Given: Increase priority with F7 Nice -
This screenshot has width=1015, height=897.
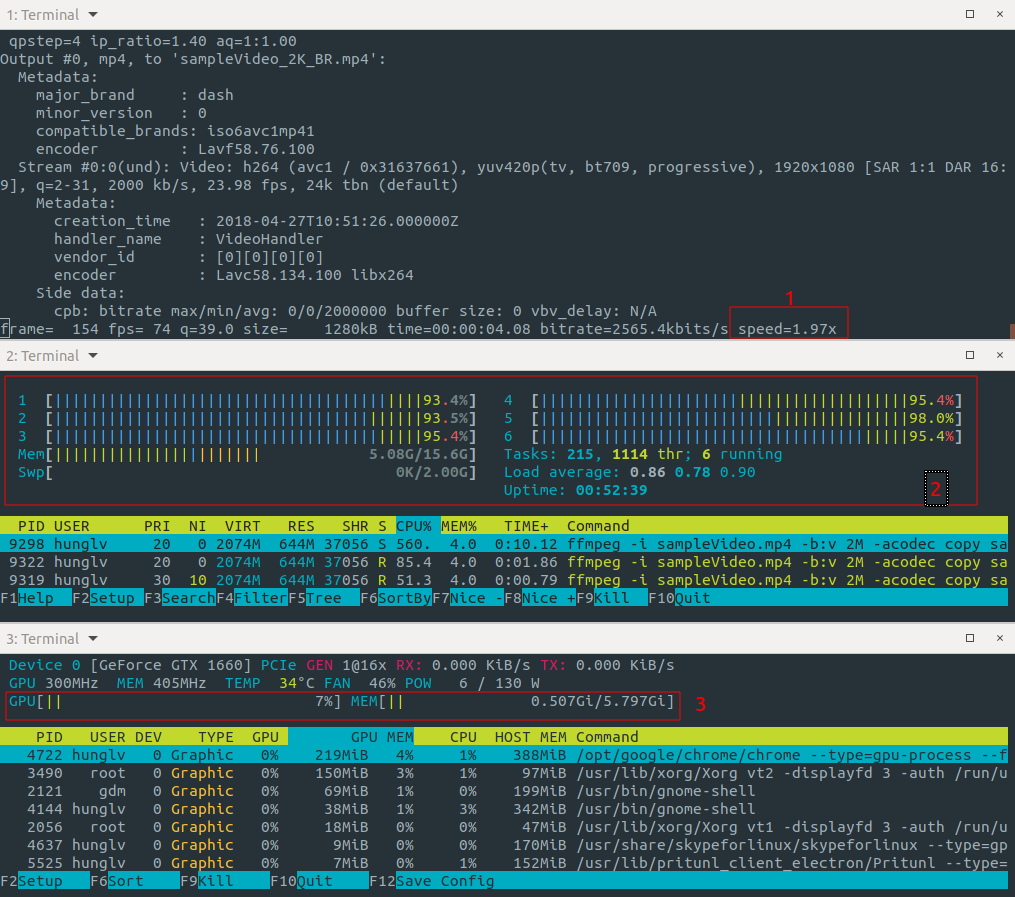Looking at the screenshot, I should point(469,598).
